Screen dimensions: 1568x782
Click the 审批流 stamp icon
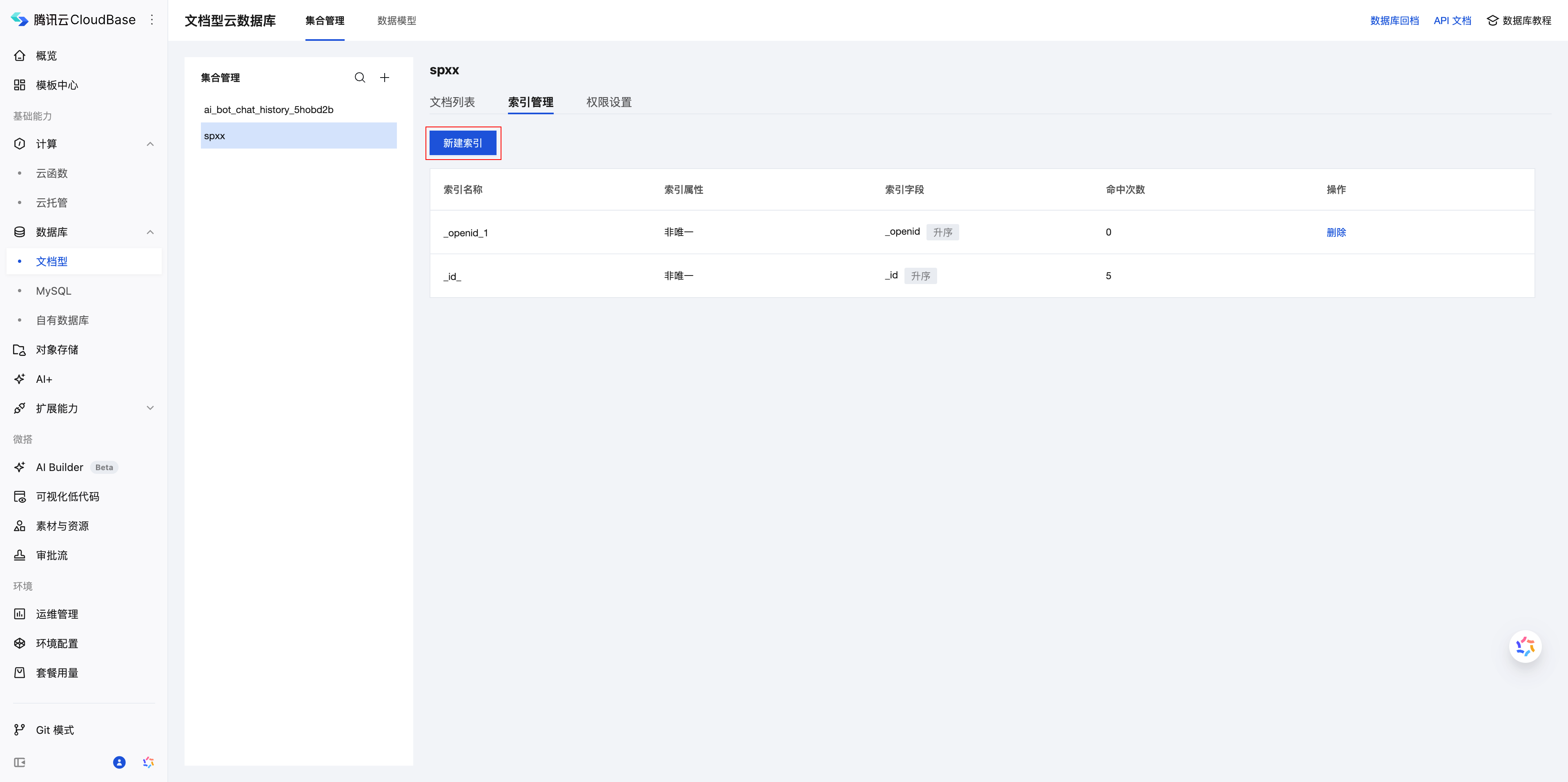coord(20,555)
